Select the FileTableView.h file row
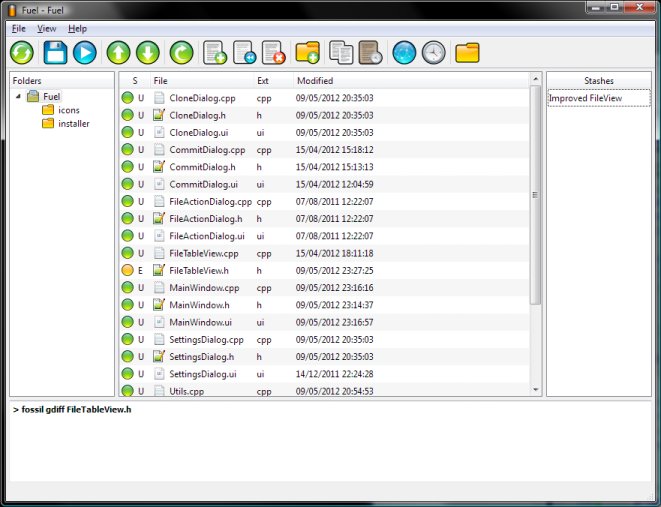 [x=199, y=270]
